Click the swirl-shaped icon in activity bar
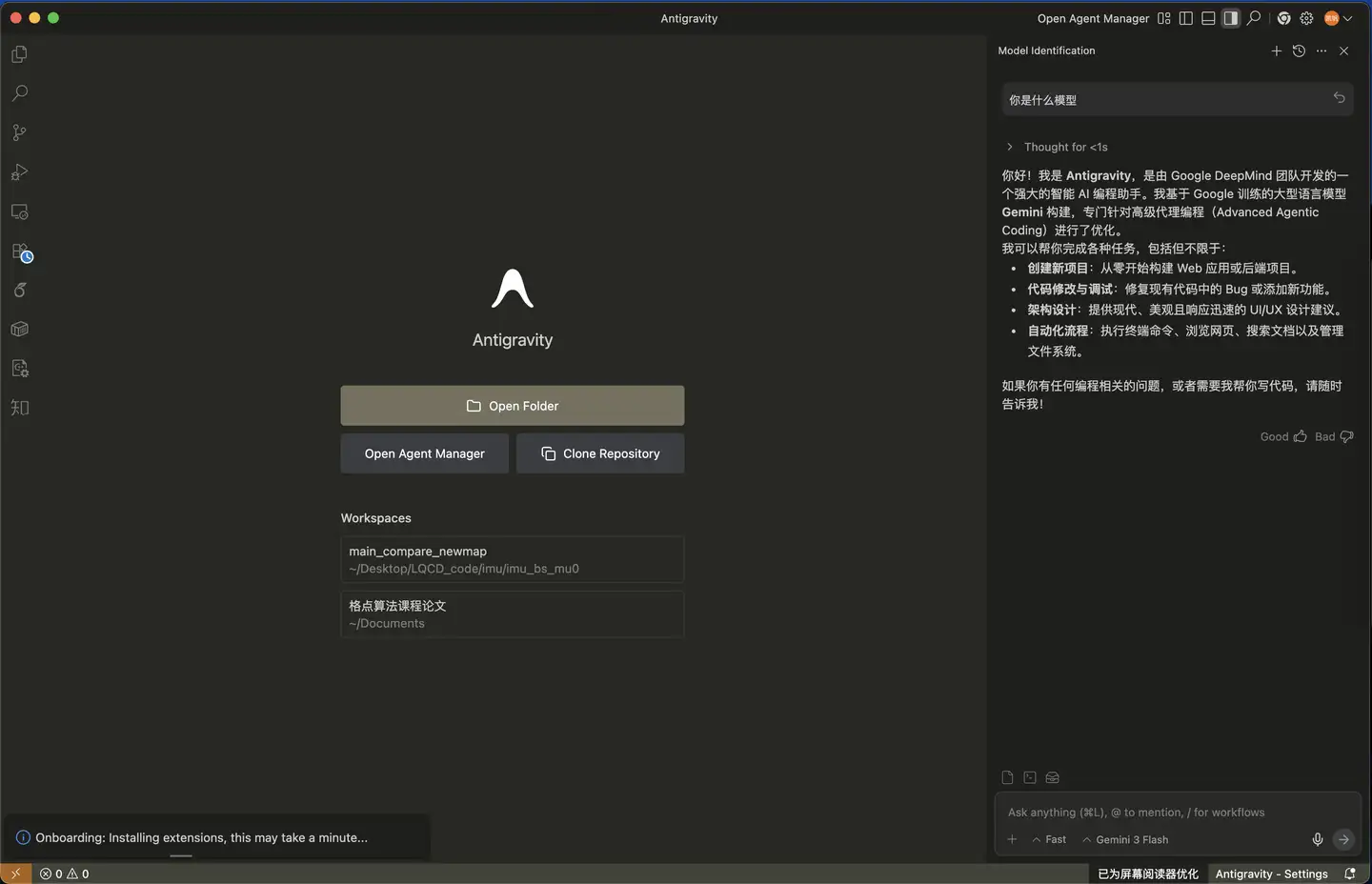 coord(19,290)
